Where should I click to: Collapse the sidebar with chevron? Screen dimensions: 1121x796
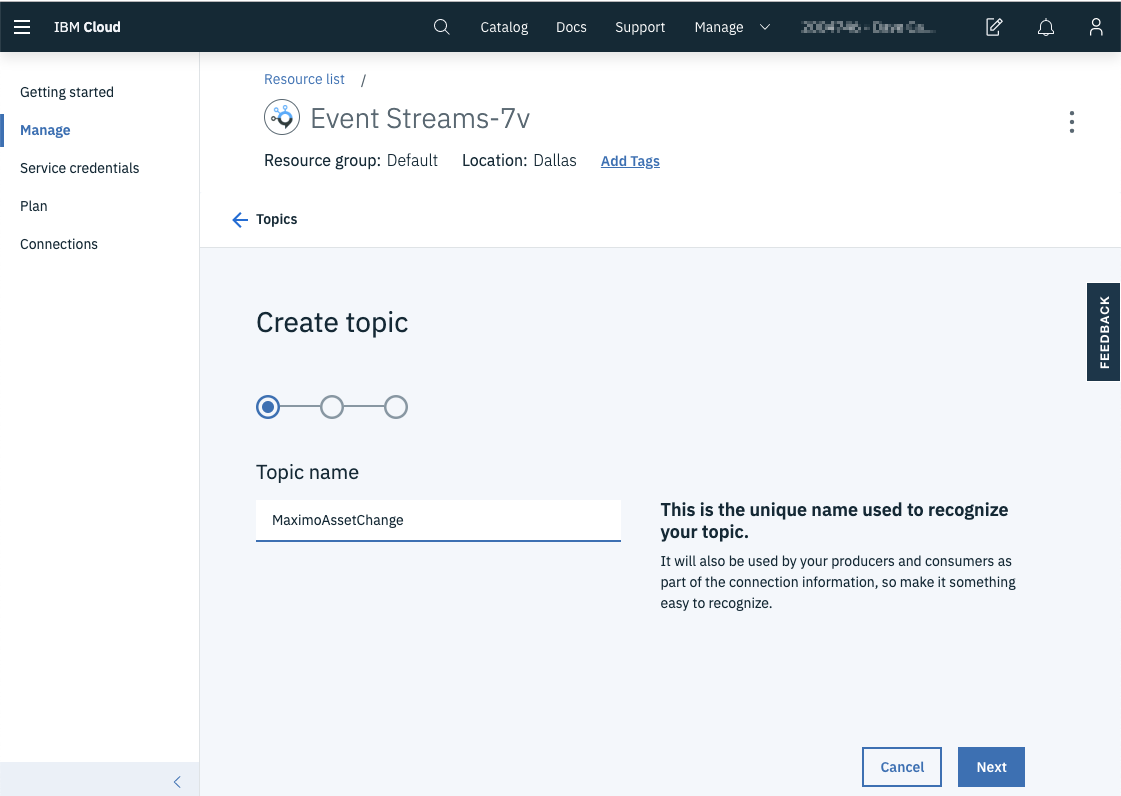point(177,782)
